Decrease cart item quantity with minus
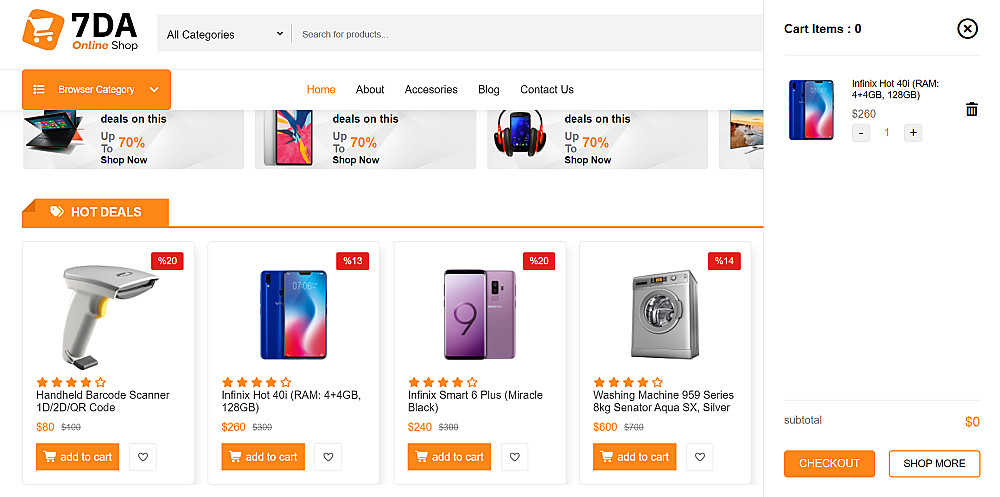The height and width of the screenshot is (497, 1000). 861,133
